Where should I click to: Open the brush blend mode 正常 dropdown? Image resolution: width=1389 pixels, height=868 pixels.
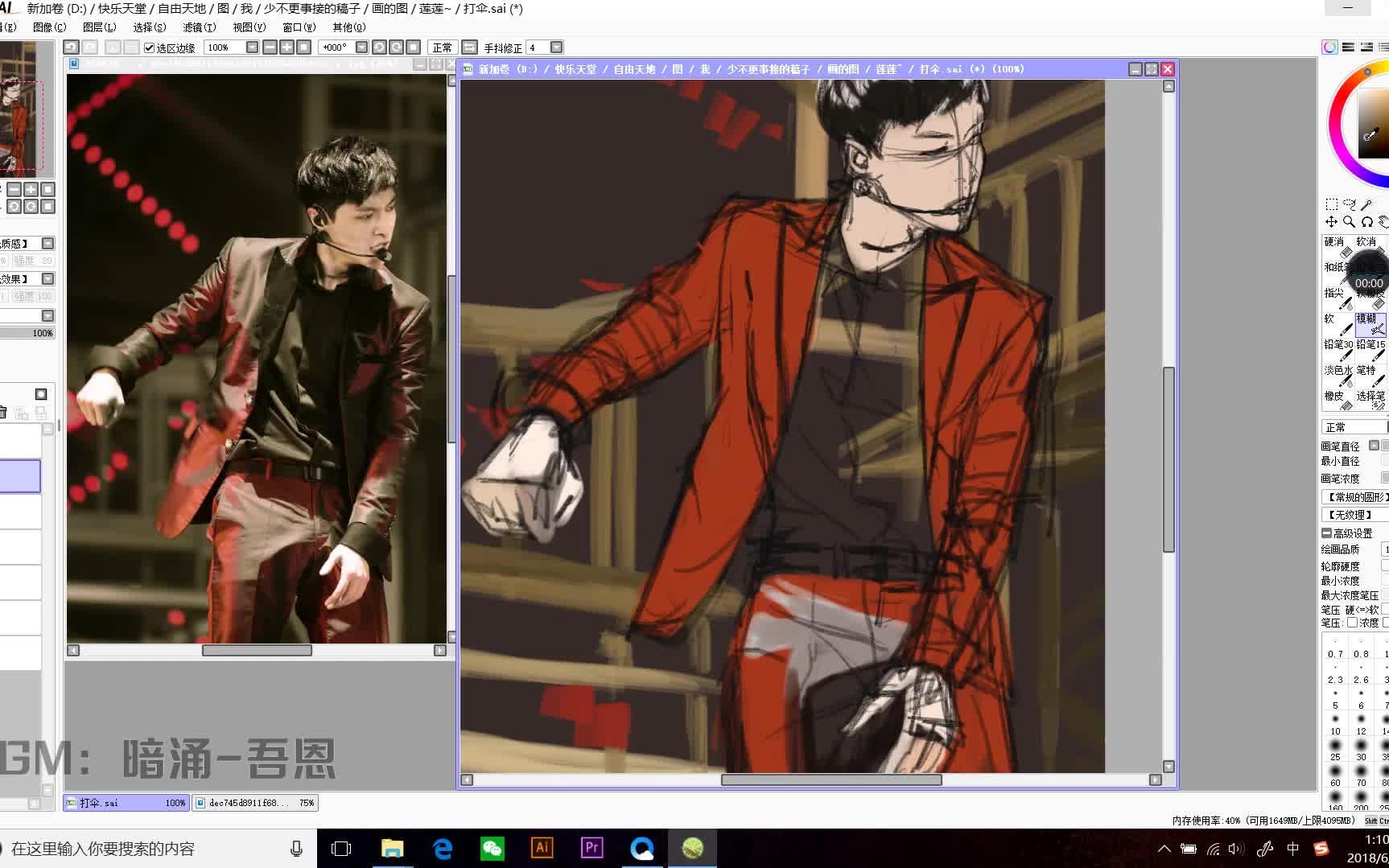[x=1354, y=427]
